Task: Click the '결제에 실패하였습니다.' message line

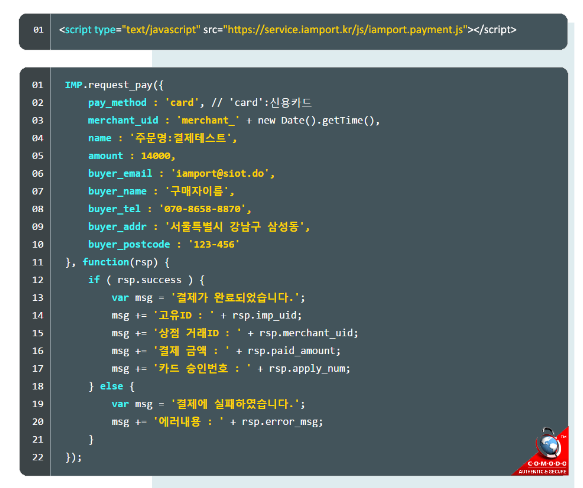Action: pyautogui.click(x=208, y=404)
